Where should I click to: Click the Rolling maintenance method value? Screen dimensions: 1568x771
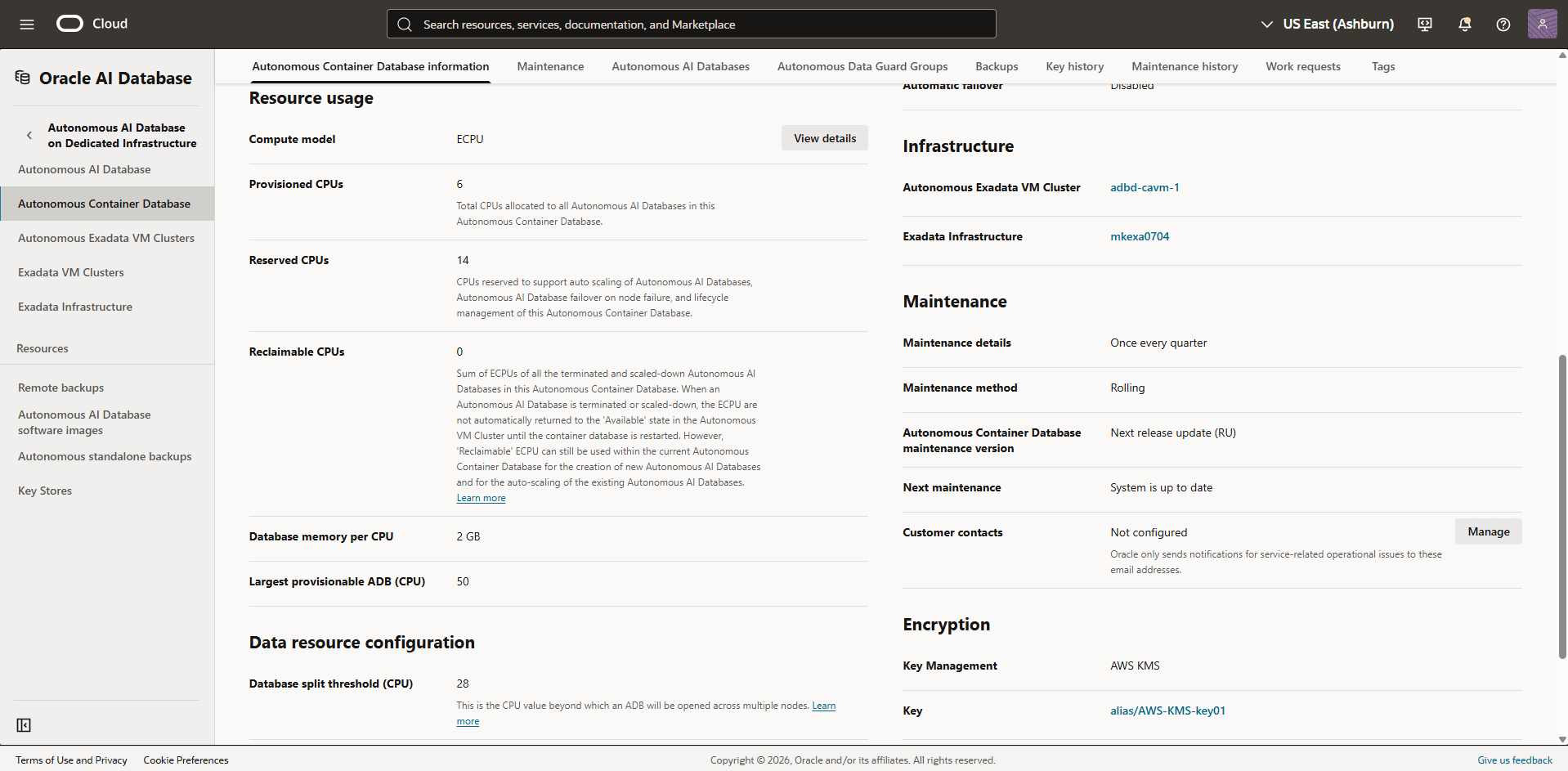pos(1127,388)
